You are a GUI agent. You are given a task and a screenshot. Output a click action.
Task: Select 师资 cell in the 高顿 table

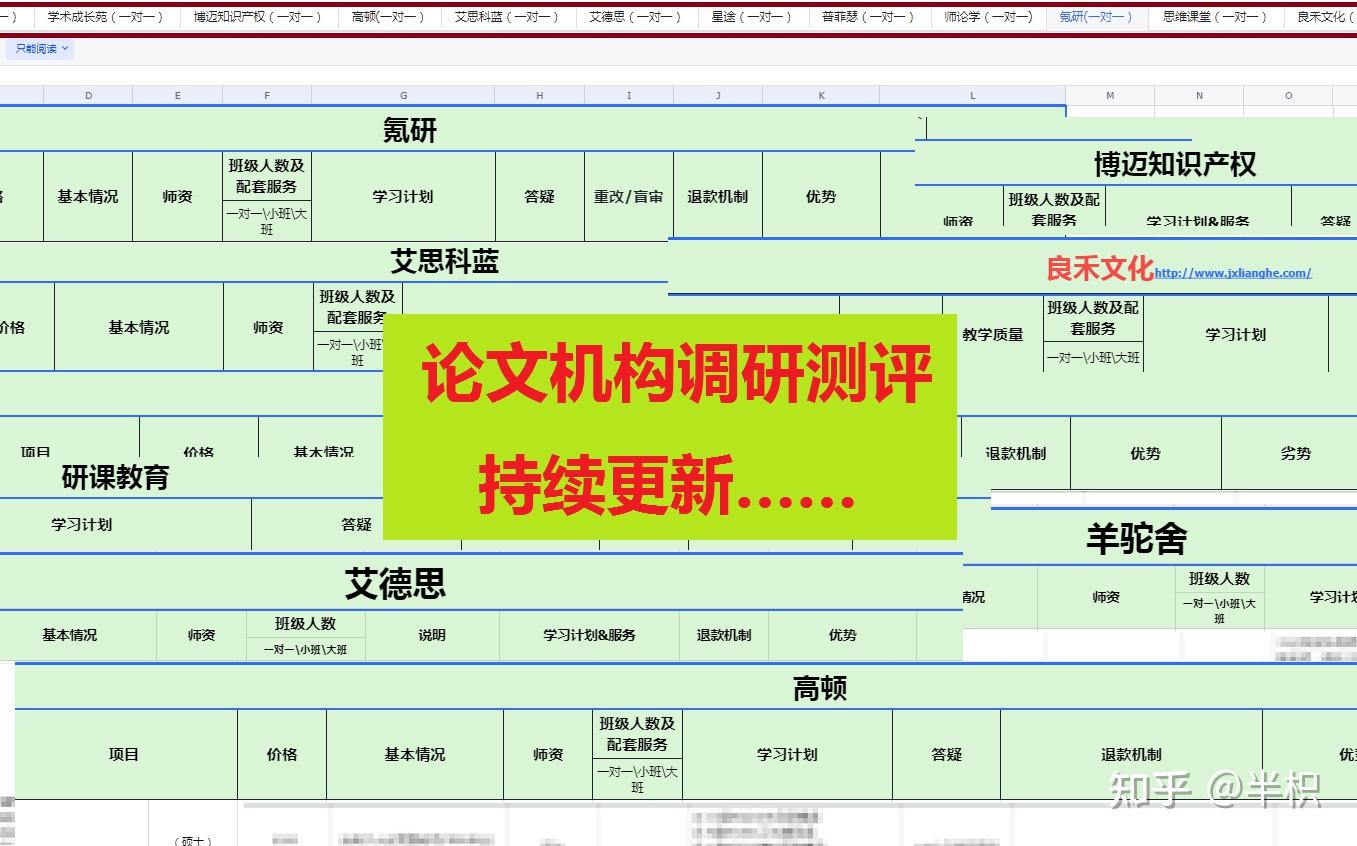pos(548,754)
